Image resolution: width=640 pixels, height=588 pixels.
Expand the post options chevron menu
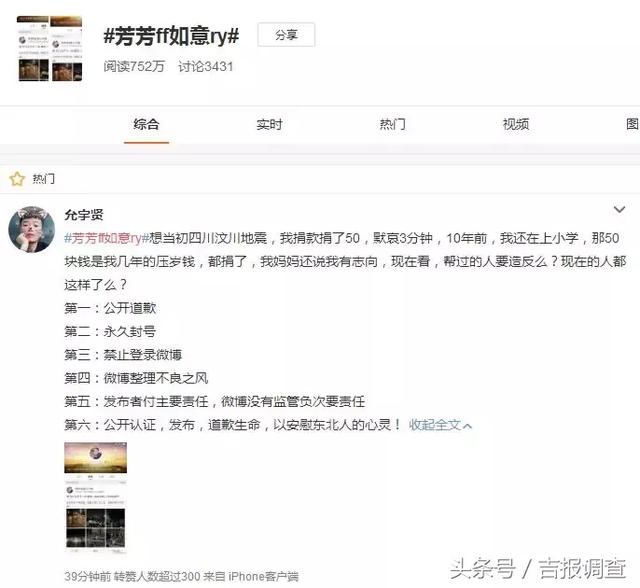(x=619, y=210)
